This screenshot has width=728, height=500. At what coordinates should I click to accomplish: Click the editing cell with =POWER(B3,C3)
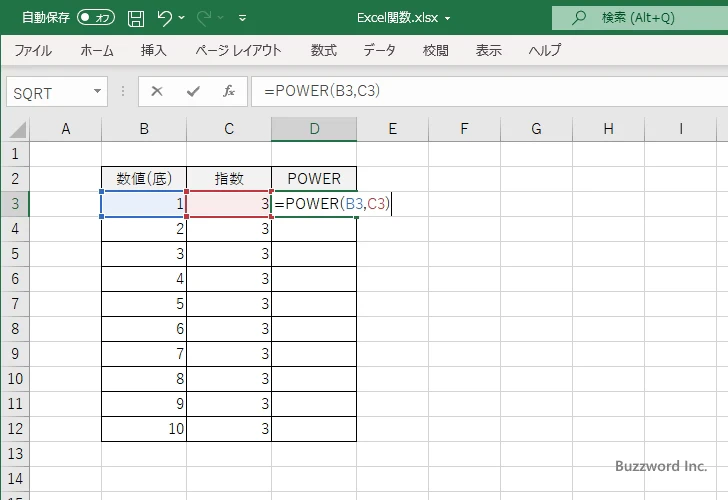pos(332,204)
